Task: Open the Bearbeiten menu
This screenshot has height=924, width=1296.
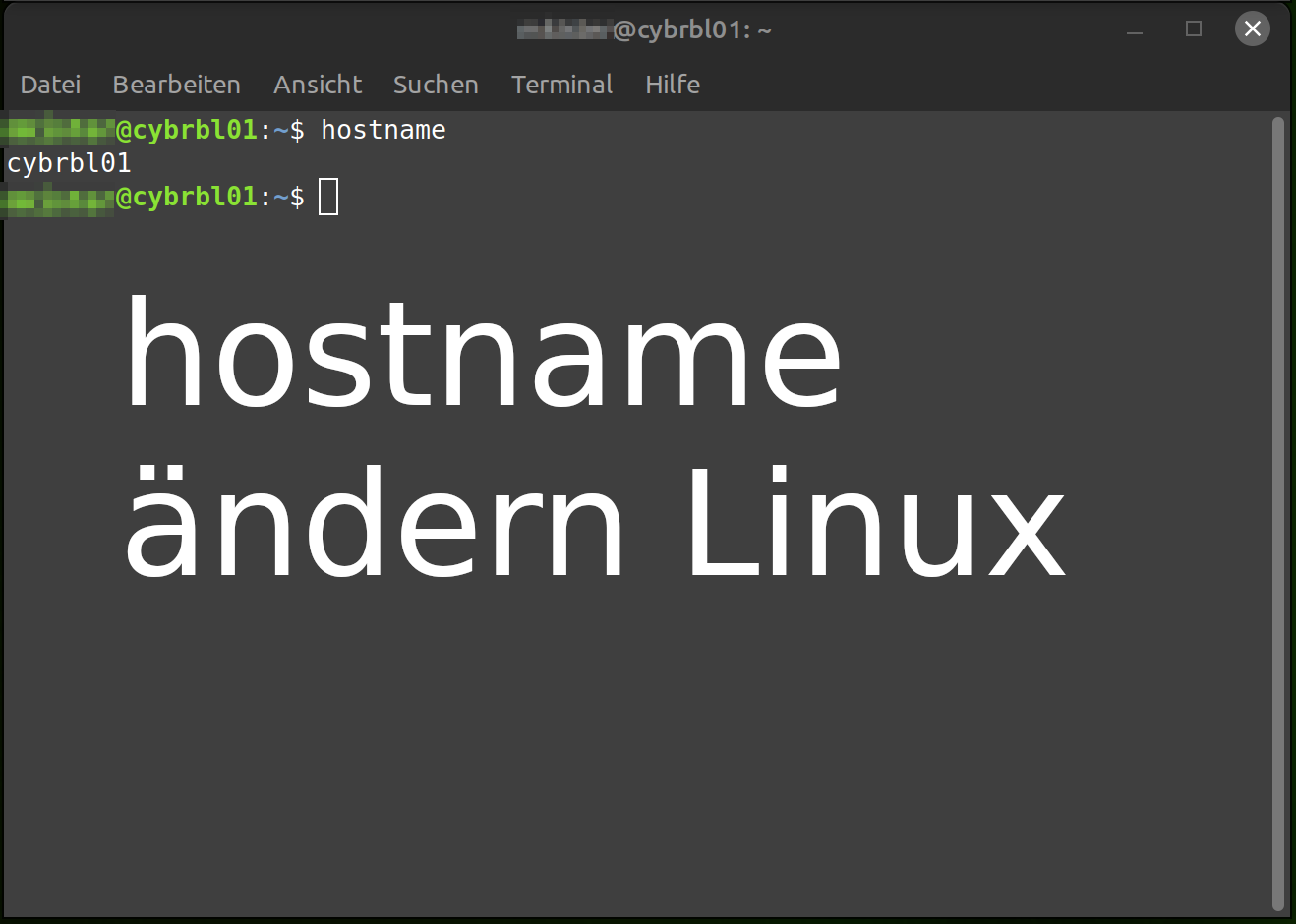Action: pos(176,85)
